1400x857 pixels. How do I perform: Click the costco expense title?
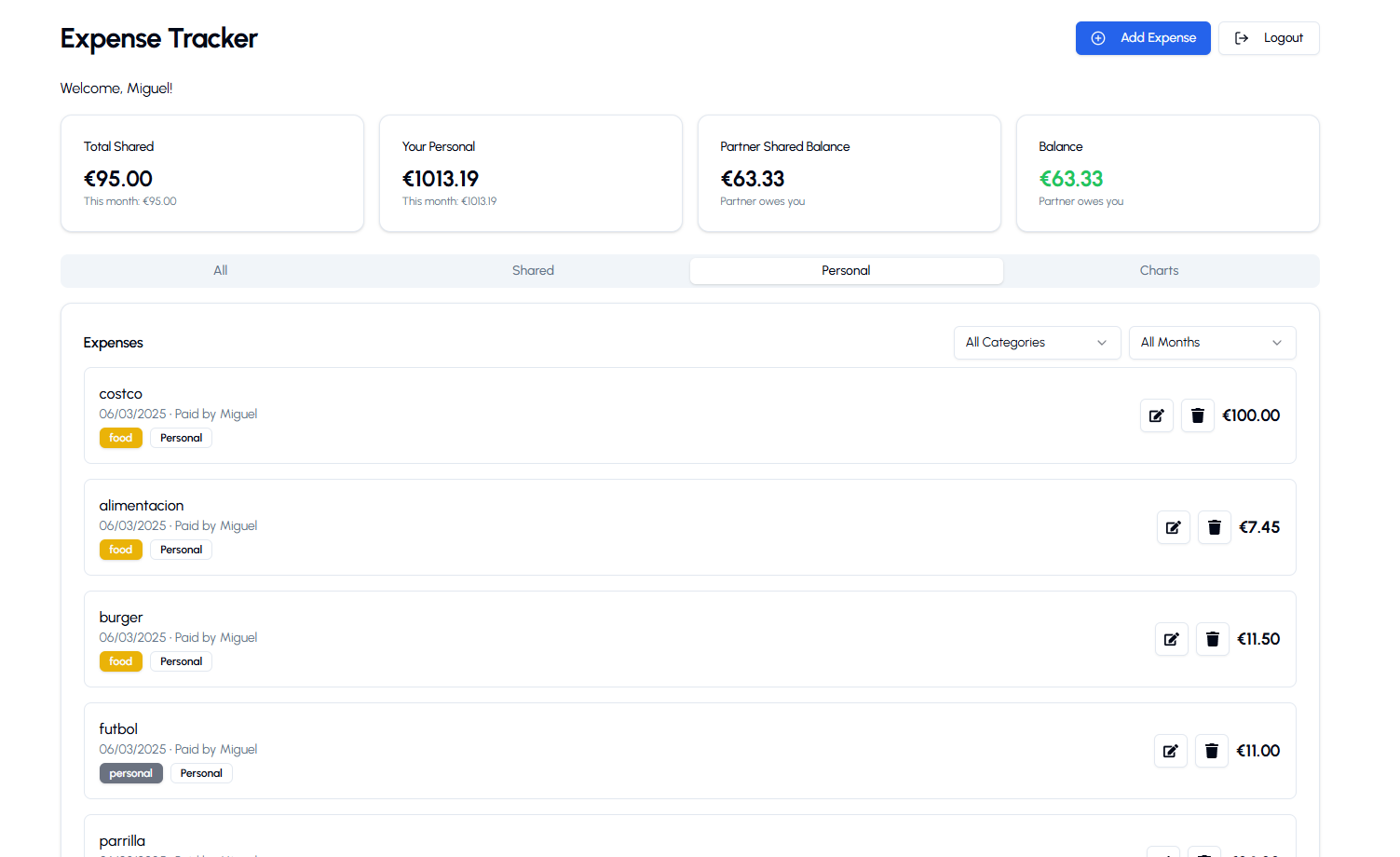pyautogui.click(x=121, y=394)
